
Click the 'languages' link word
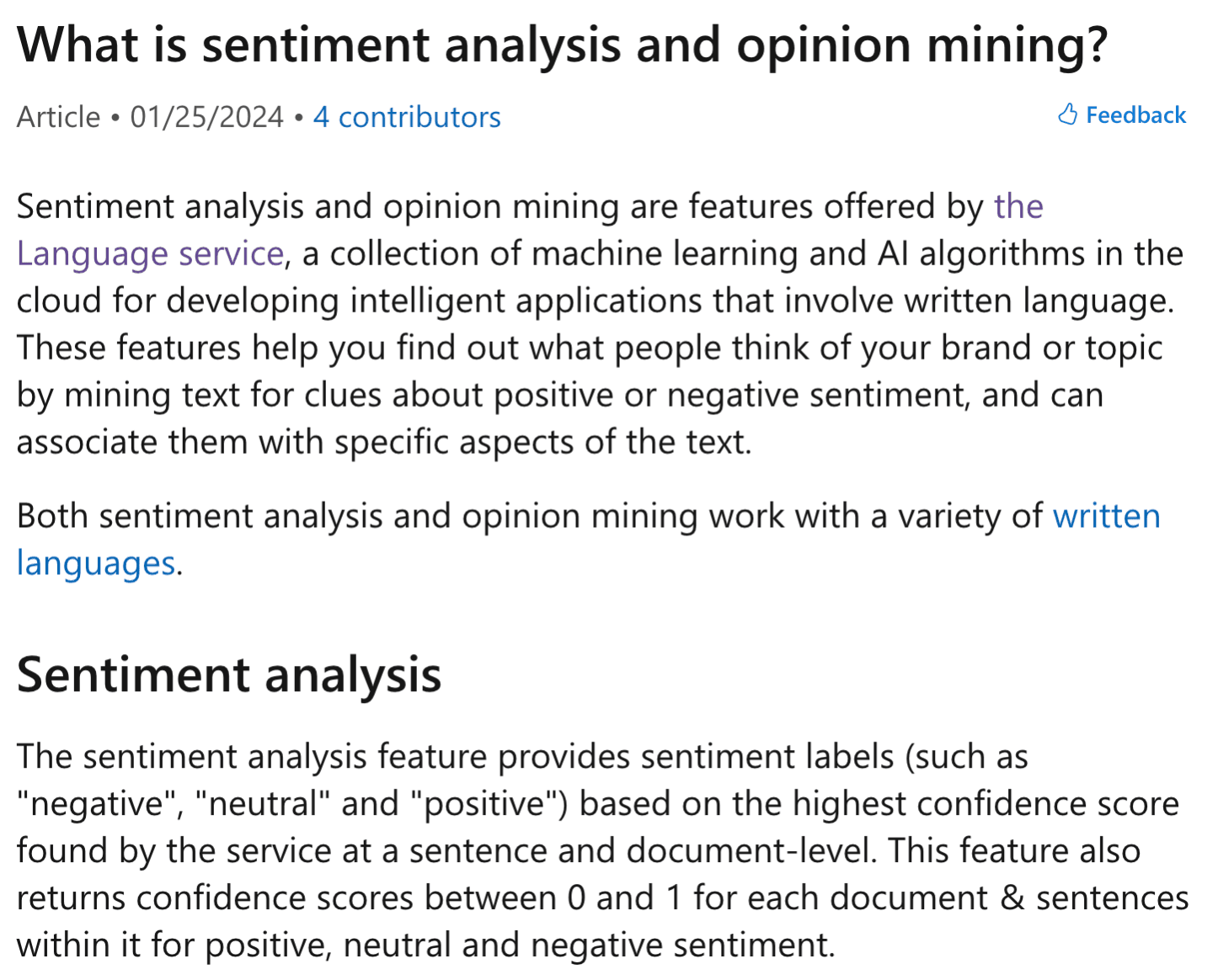pyautogui.click(x=96, y=563)
